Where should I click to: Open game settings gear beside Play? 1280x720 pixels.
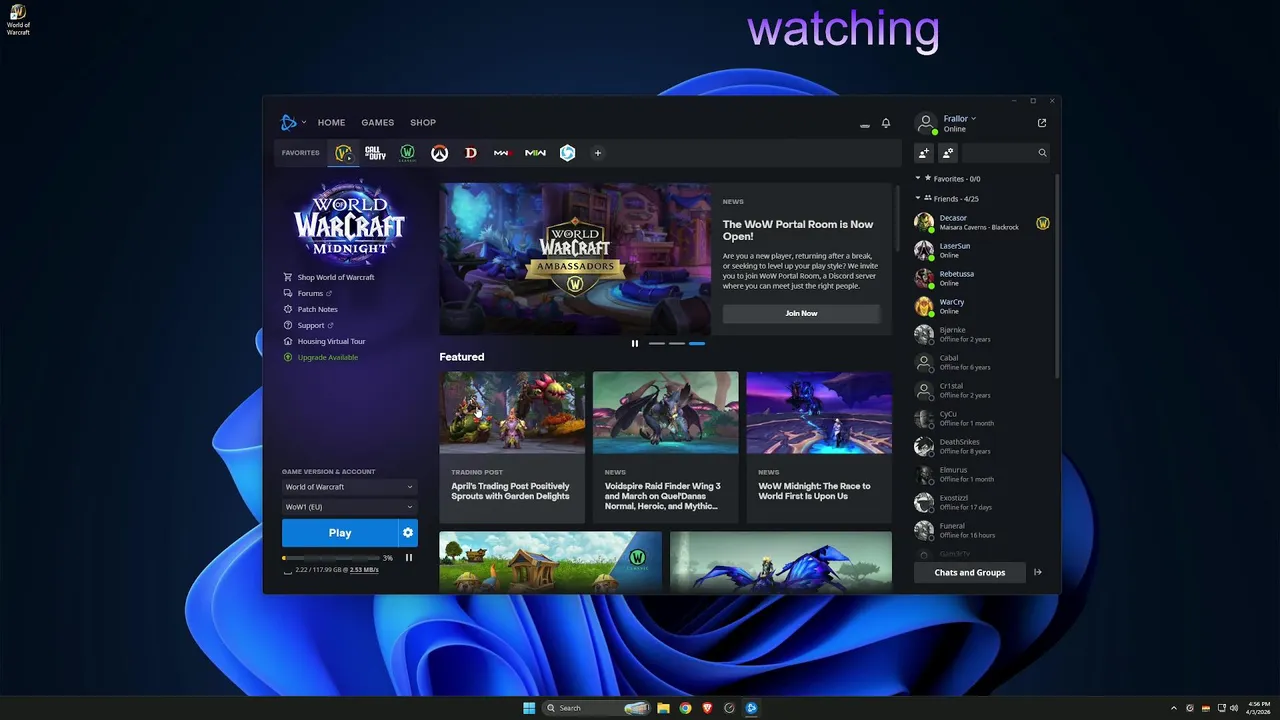click(x=408, y=533)
